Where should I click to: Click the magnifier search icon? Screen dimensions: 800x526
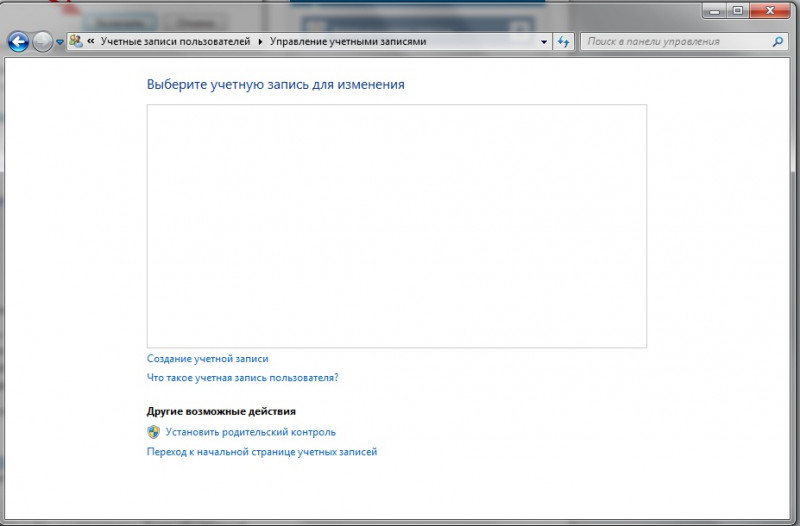click(x=778, y=42)
